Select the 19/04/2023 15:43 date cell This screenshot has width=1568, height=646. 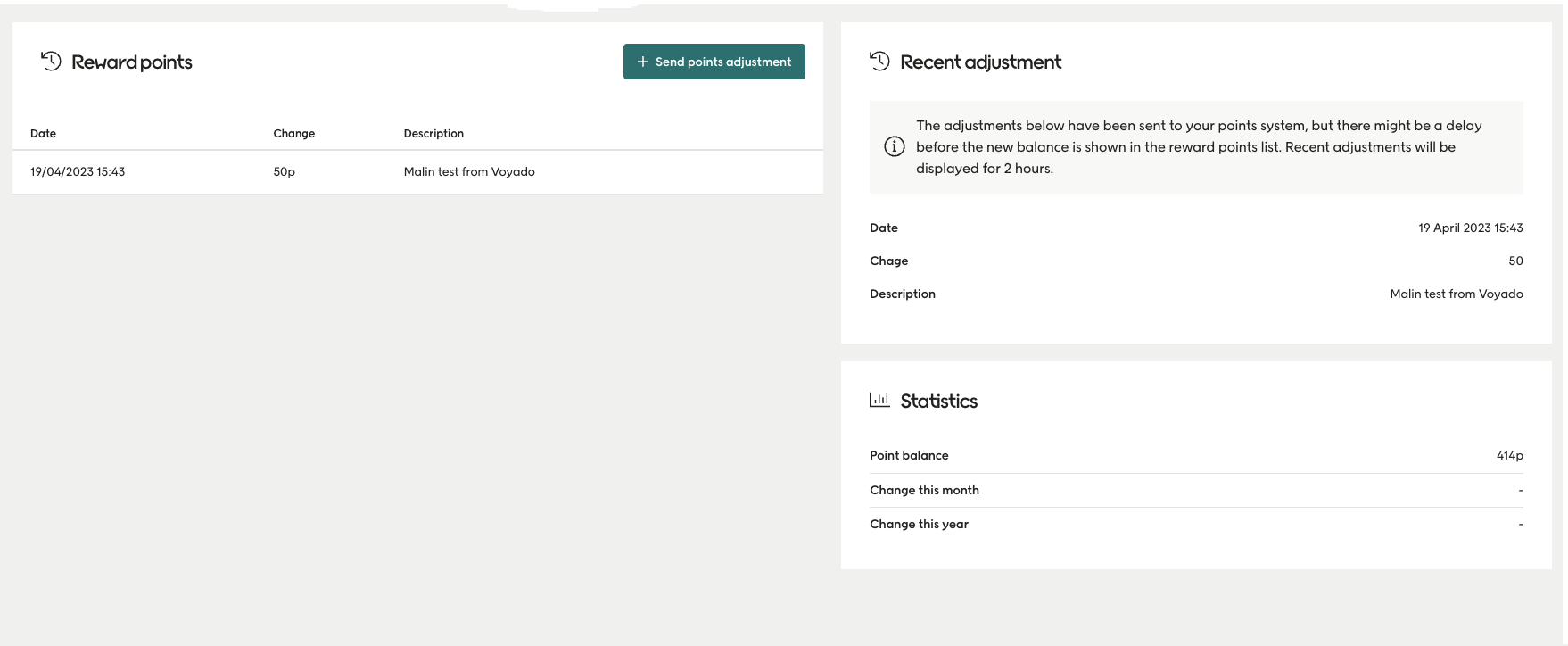pyautogui.click(x=78, y=171)
